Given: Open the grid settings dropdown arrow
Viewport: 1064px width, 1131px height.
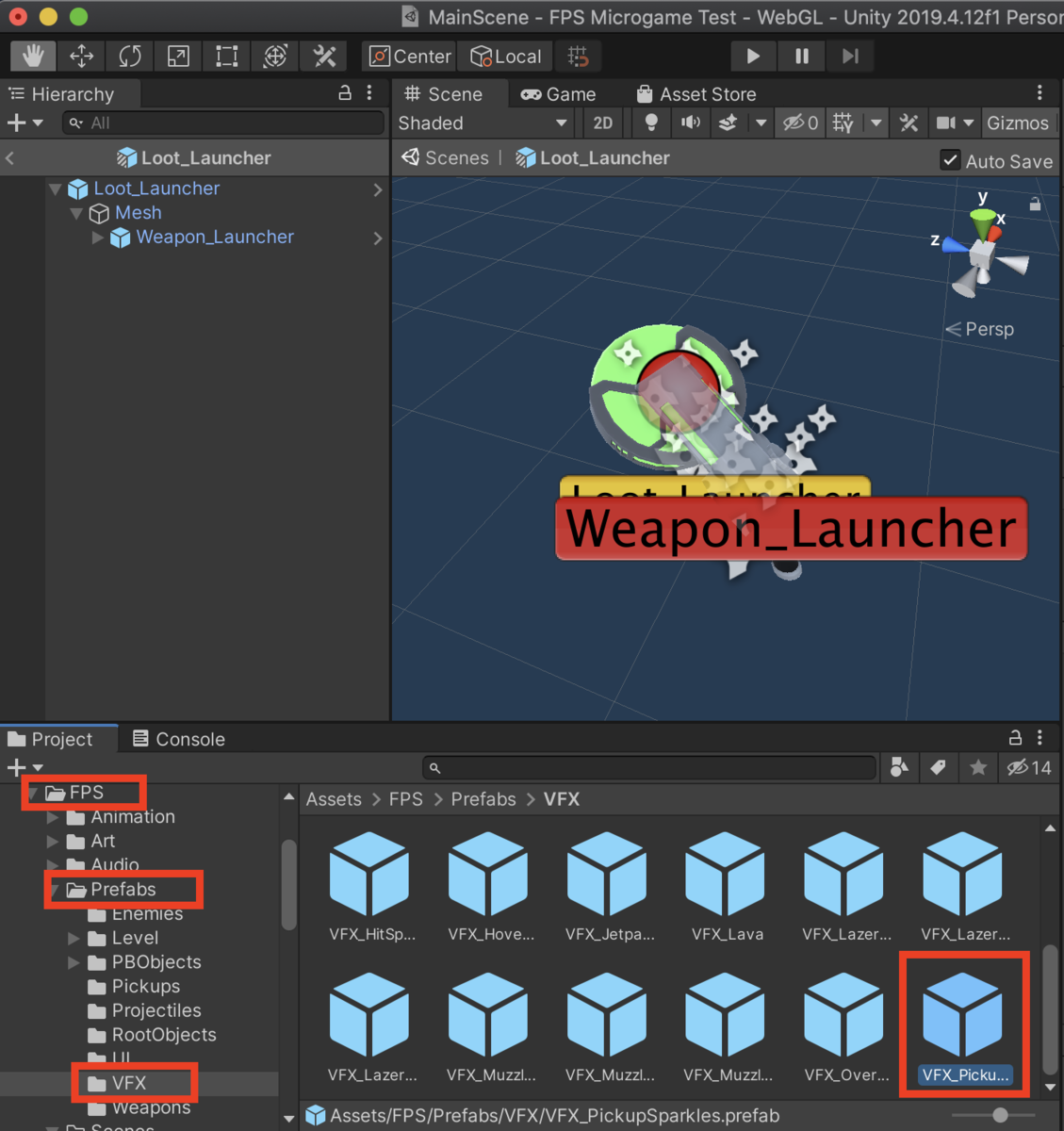Looking at the screenshot, I should pos(876,123).
